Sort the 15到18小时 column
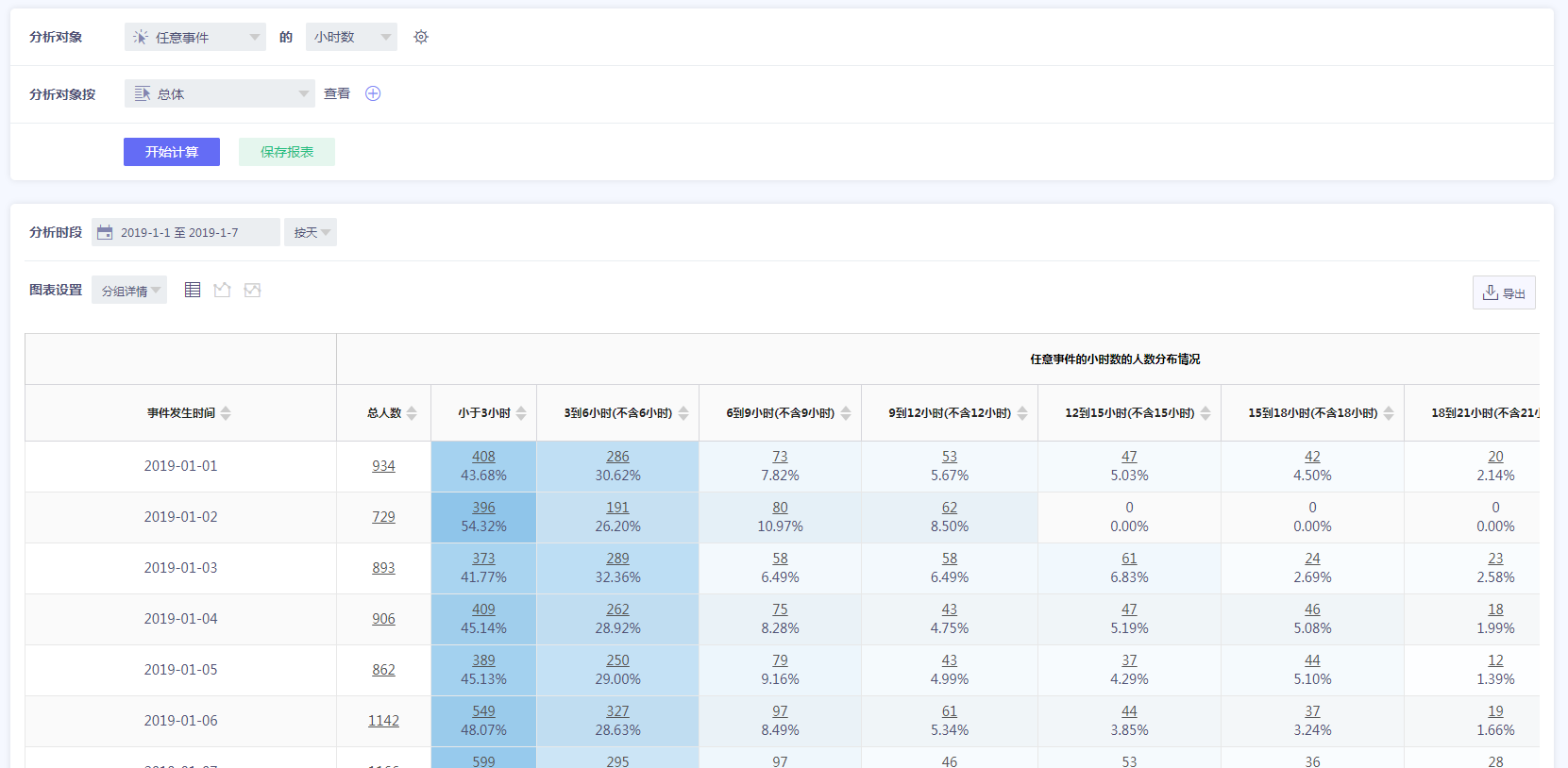 click(1389, 413)
